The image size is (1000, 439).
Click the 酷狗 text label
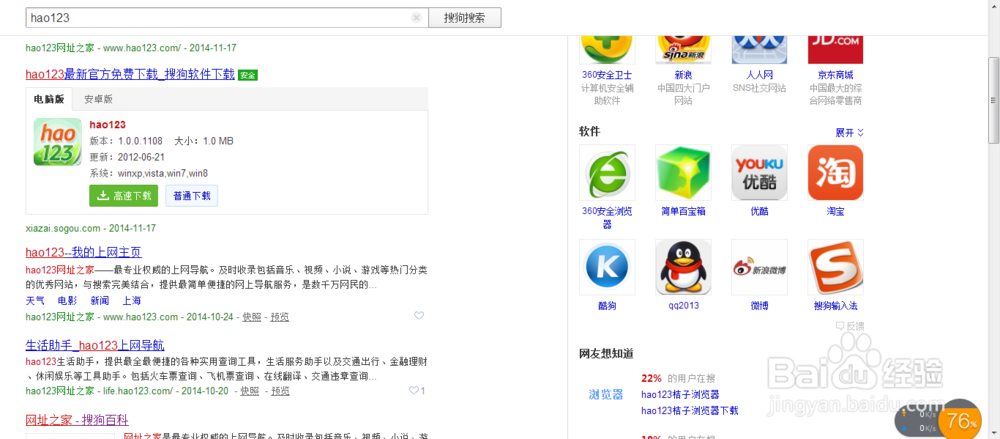607,306
